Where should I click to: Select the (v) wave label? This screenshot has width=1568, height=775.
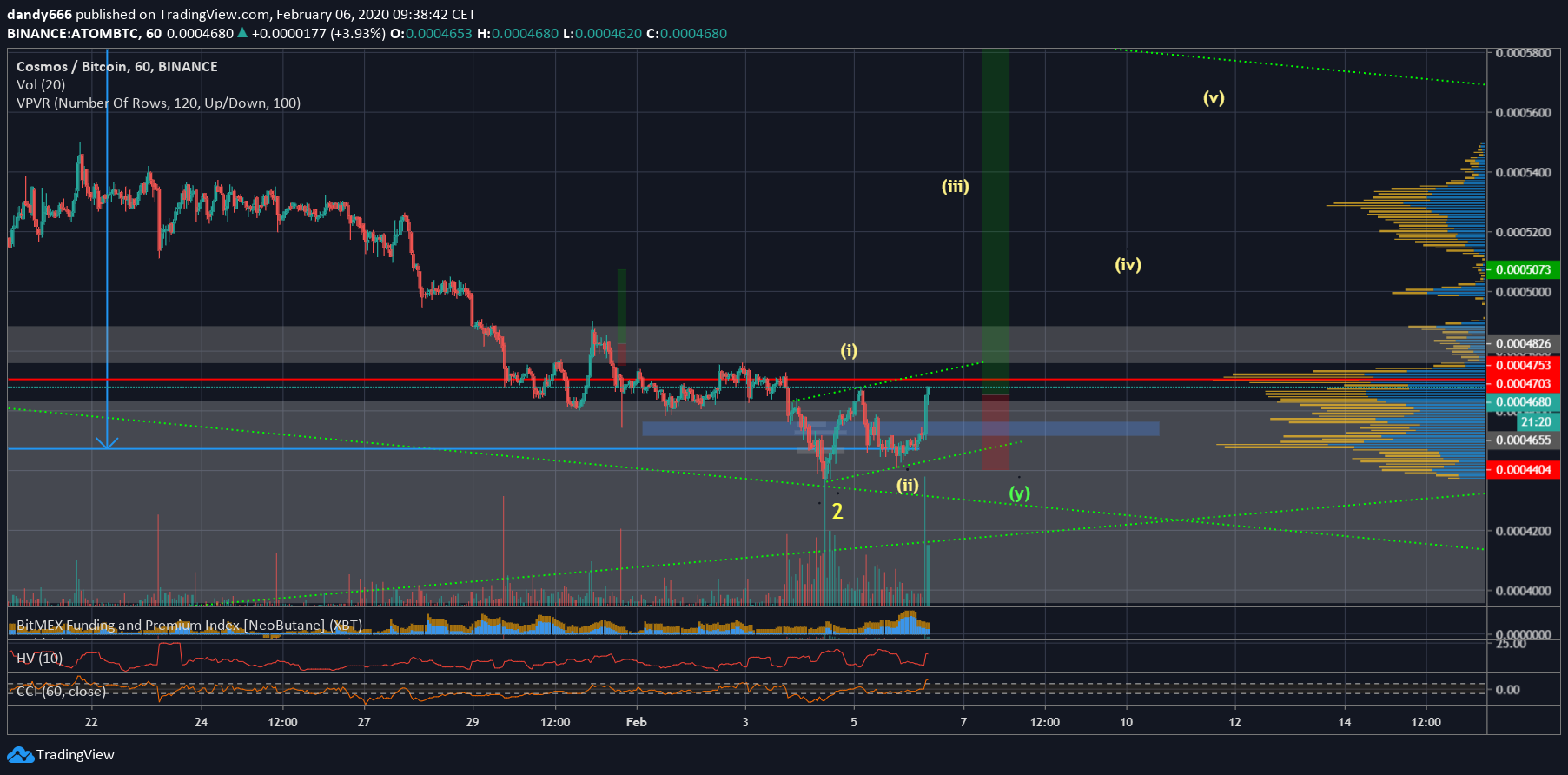point(1214,97)
